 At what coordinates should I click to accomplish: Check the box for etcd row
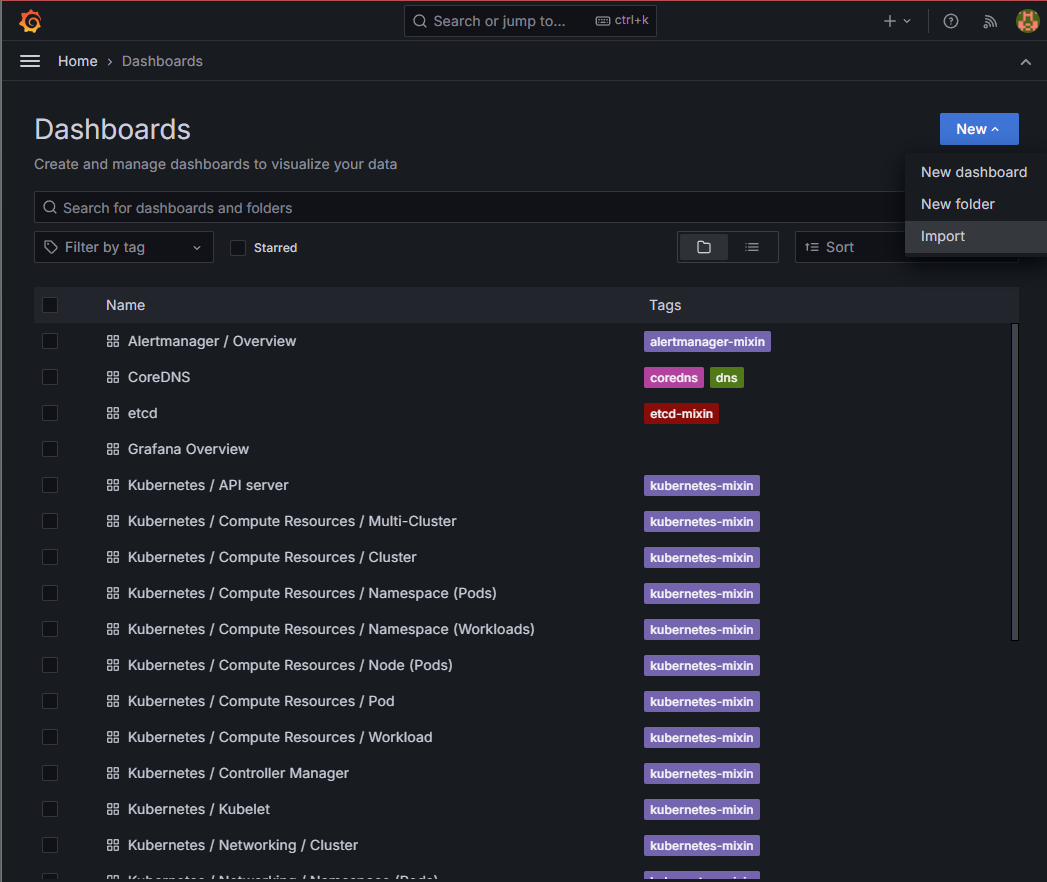50,413
